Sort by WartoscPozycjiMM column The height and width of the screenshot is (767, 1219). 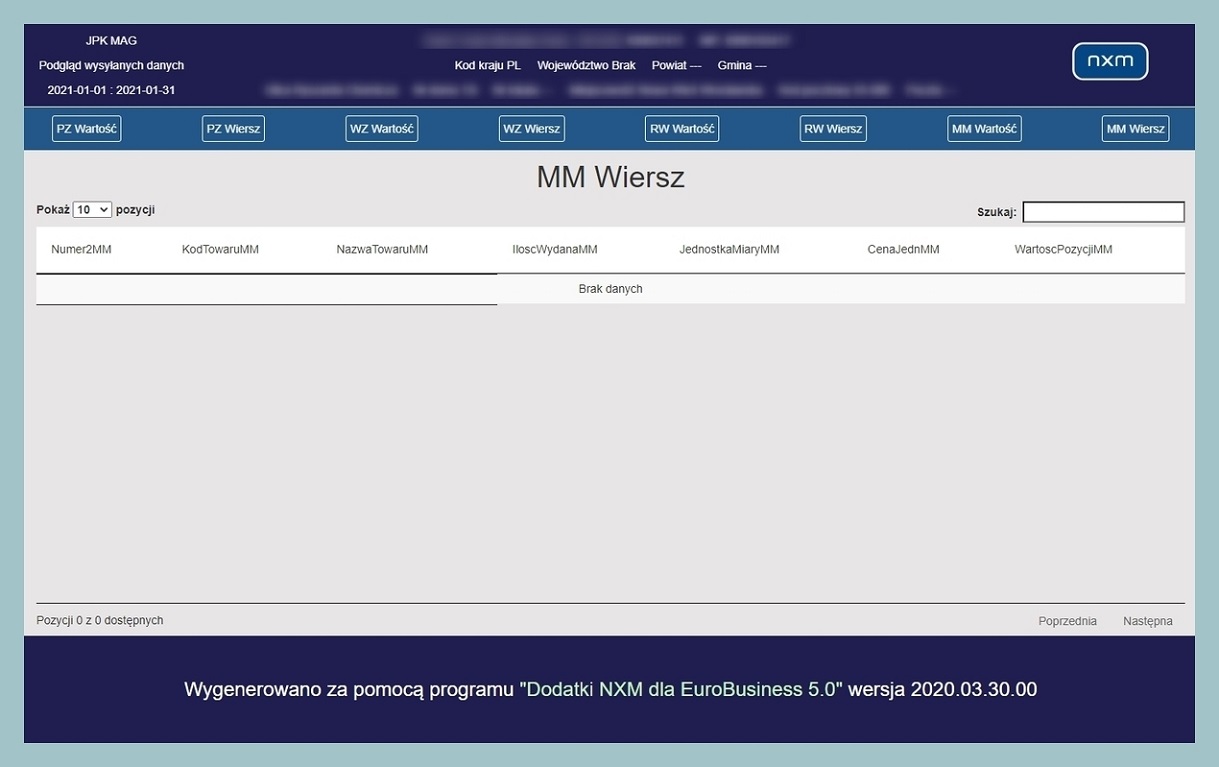[1062, 249]
